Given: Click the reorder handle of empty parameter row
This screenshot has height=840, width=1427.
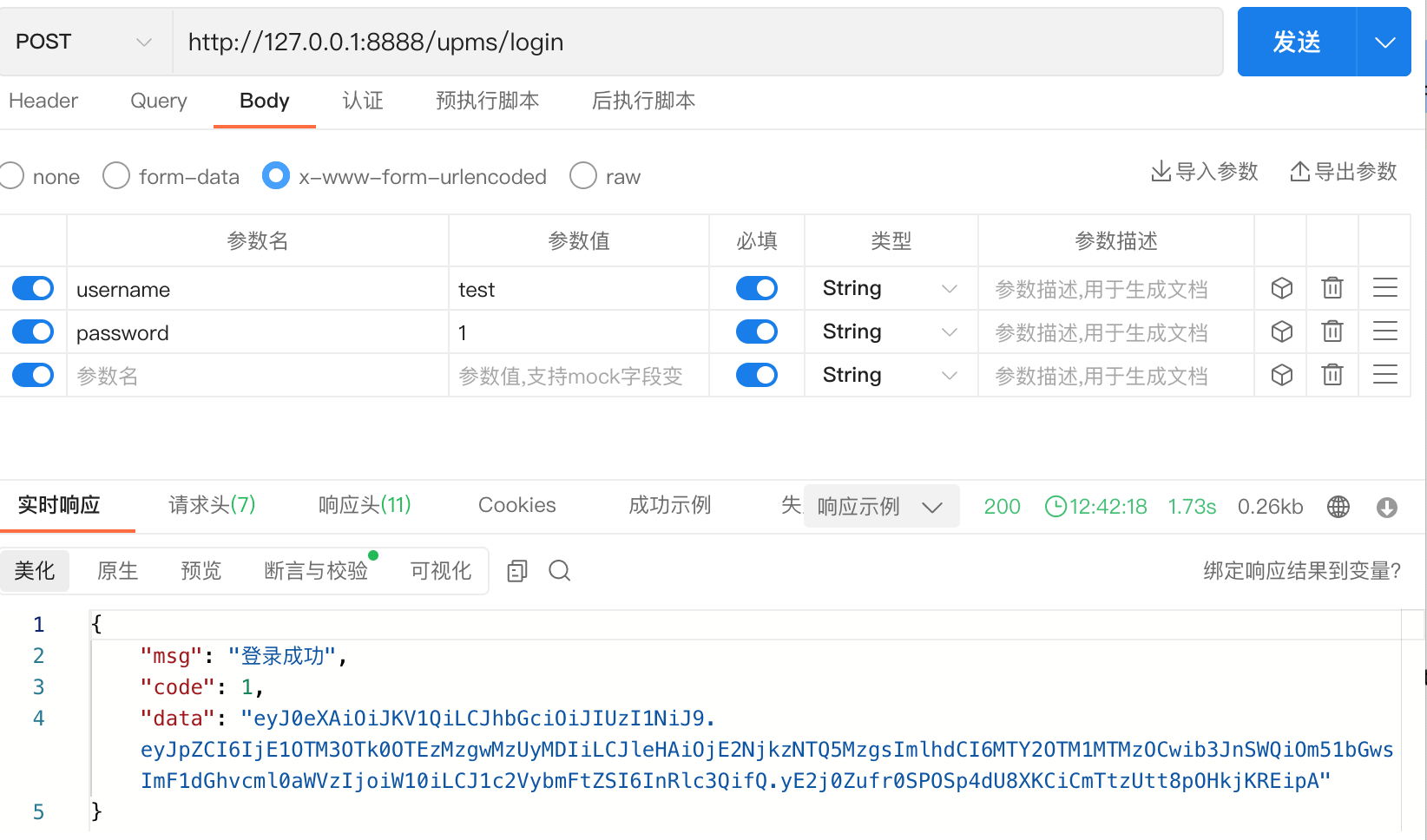Looking at the screenshot, I should 1385,375.
